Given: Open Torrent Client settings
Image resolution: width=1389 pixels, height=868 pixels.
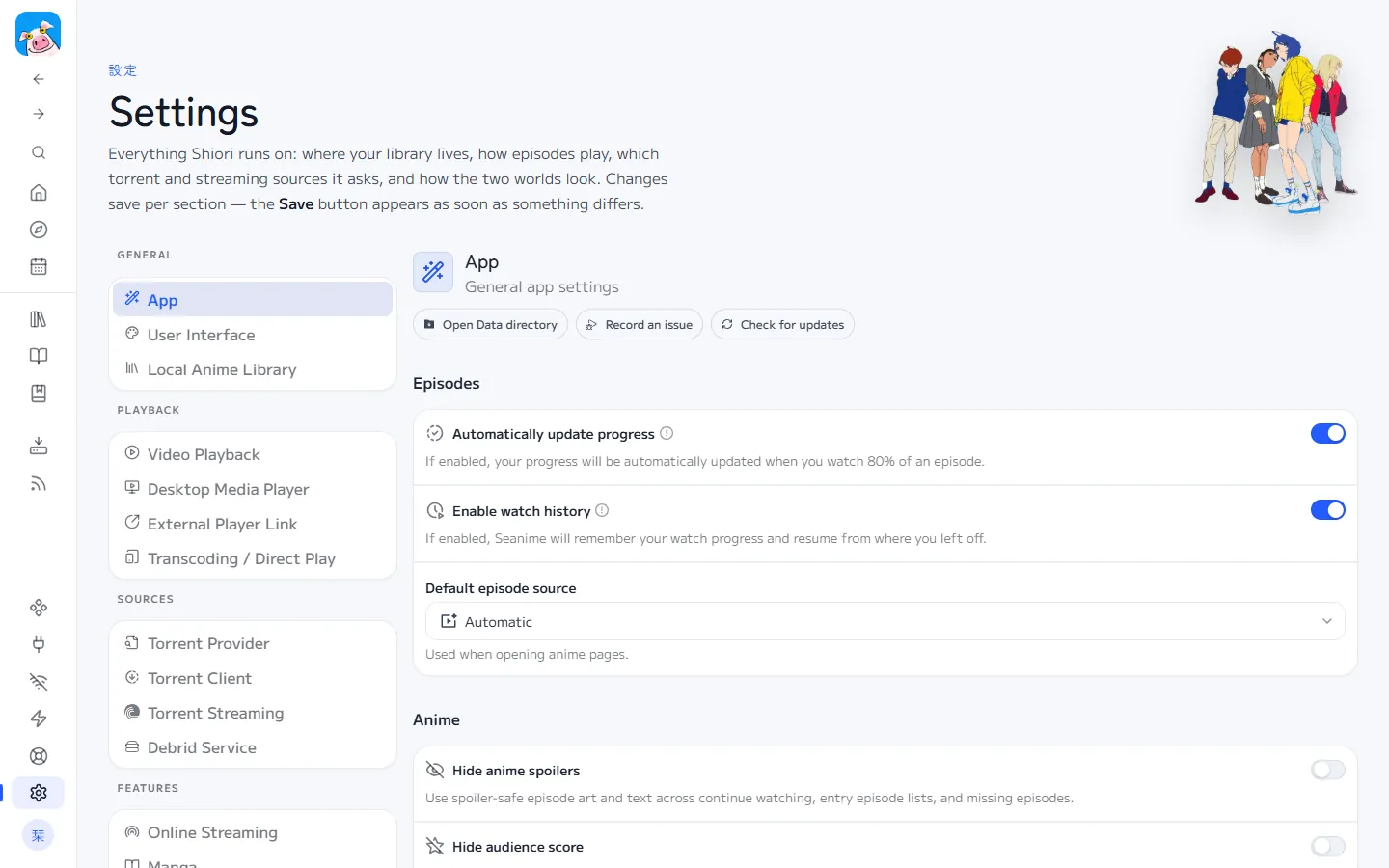Looking at the screenshot, I should click(253, 678).
